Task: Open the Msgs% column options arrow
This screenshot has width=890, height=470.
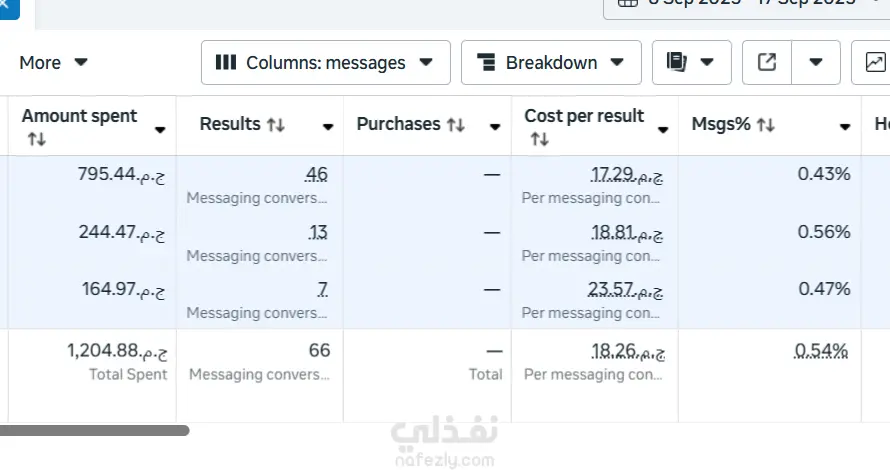Action: (x=845, y=127)
